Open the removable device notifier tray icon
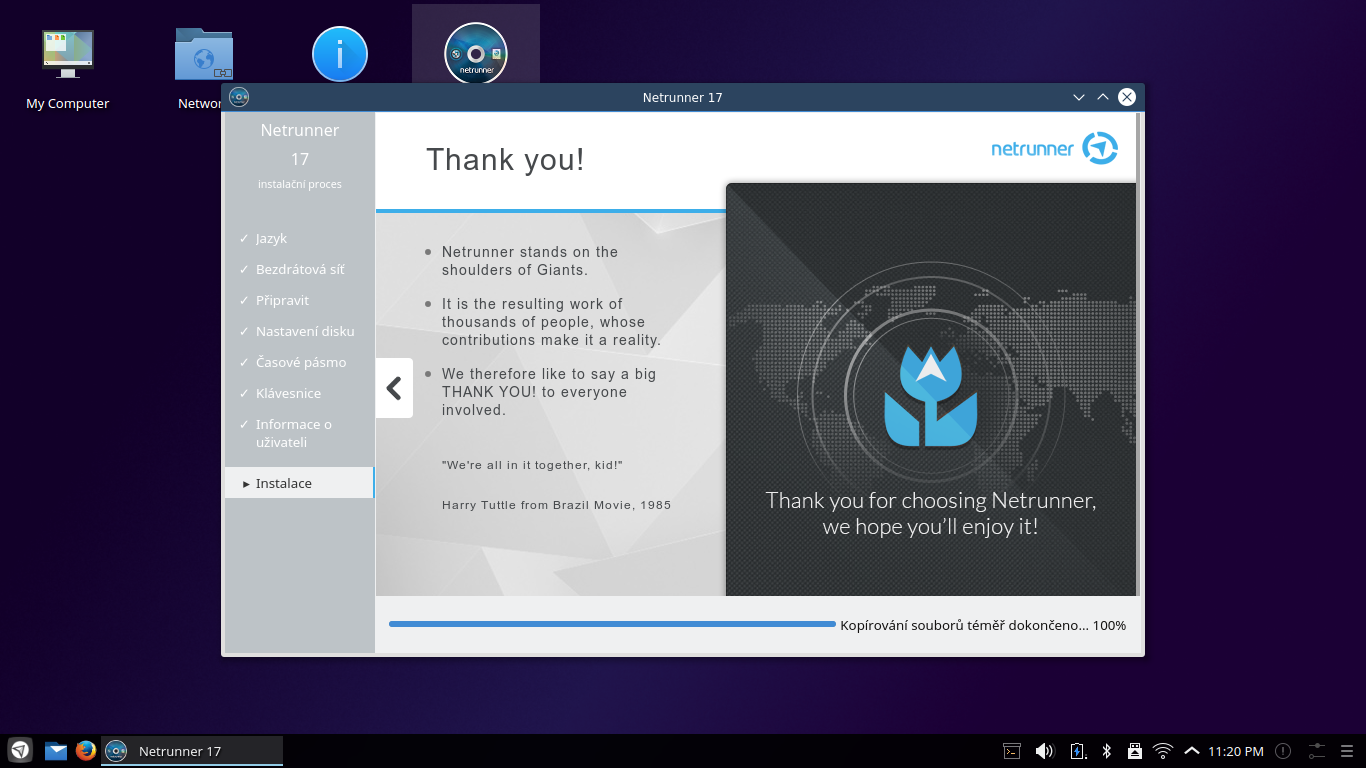The width and height of the screenshot is (1366, 768). point(1134,751)
